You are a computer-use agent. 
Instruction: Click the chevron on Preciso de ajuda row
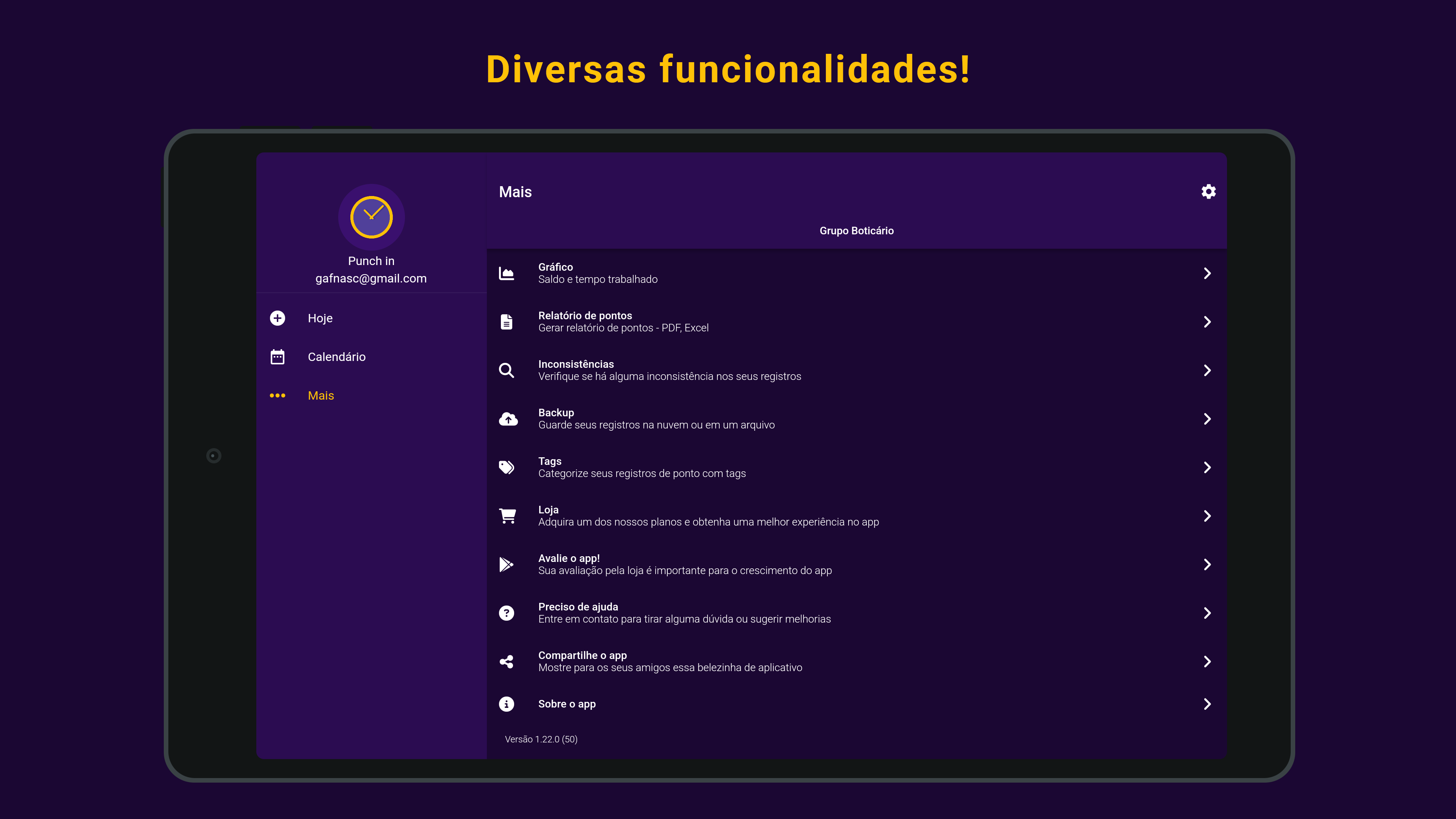point(1207,613)
